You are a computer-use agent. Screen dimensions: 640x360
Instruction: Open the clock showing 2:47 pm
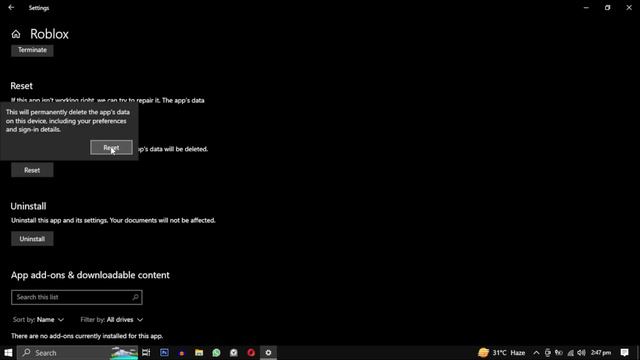coord(601,353)
